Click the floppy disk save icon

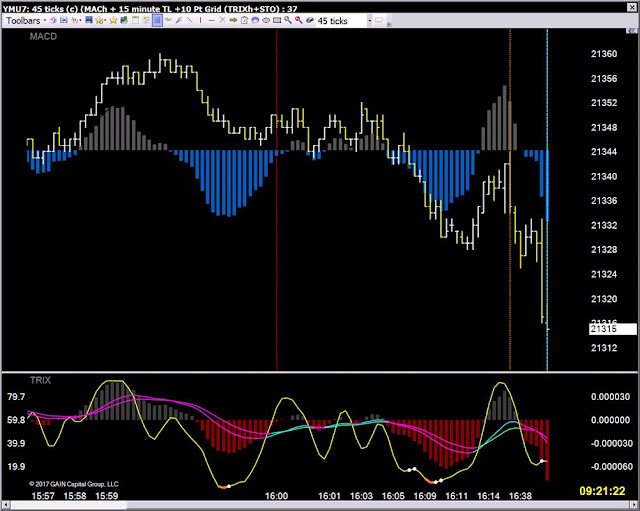[x=89, y=20]
